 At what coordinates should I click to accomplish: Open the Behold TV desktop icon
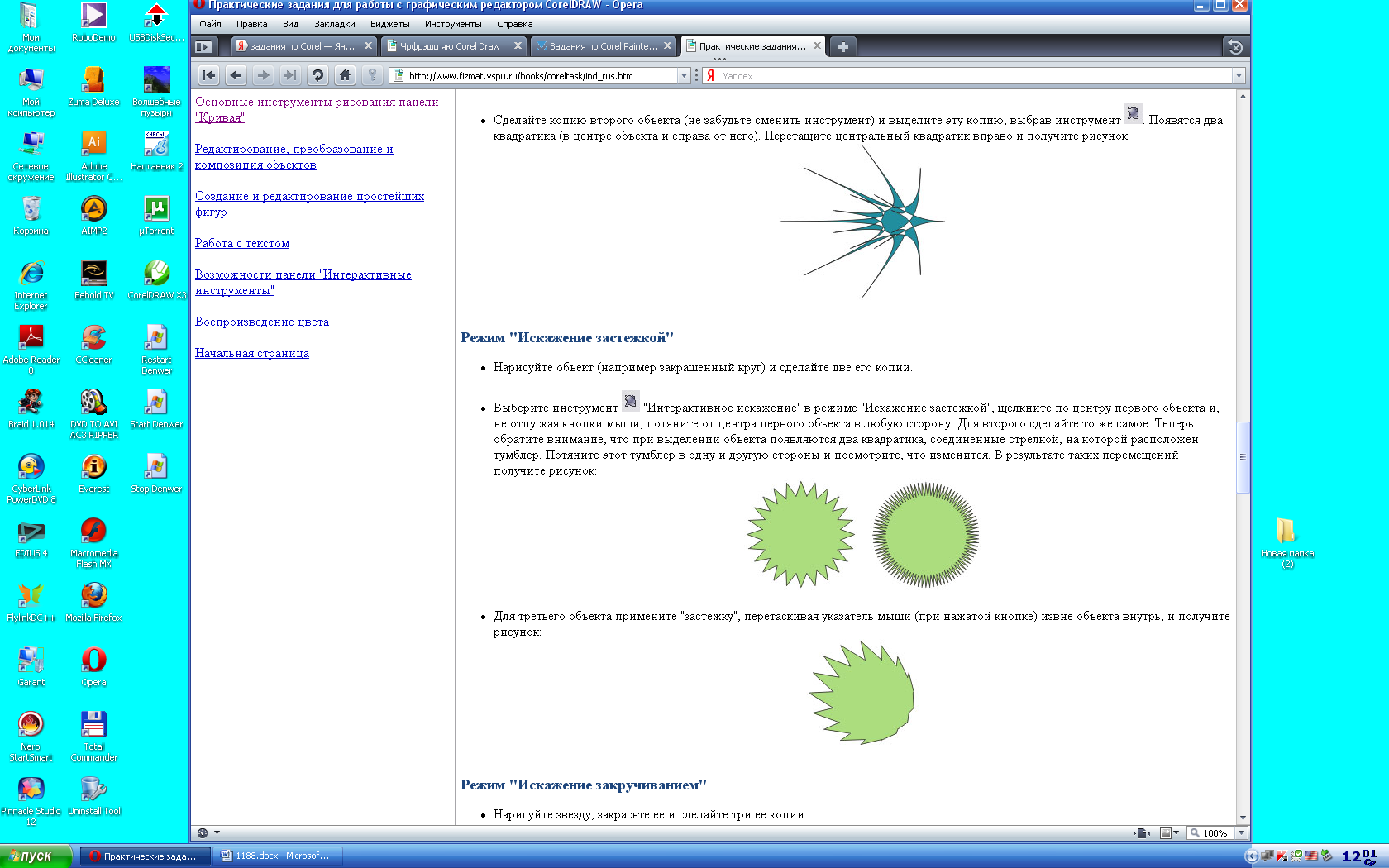tap(94, 280)
